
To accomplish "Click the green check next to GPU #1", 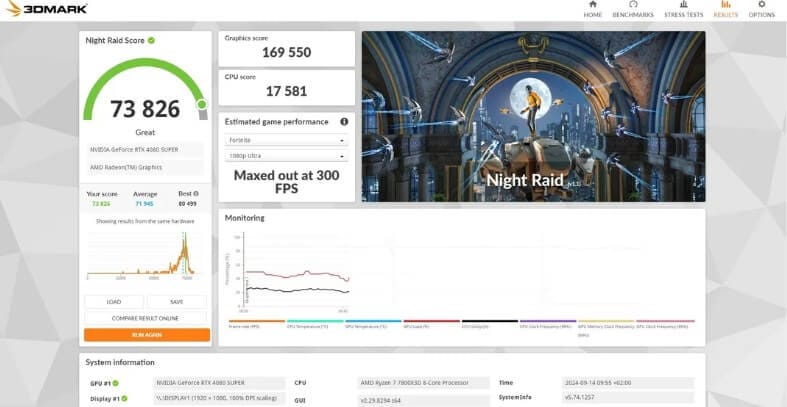I will point(115,383).
